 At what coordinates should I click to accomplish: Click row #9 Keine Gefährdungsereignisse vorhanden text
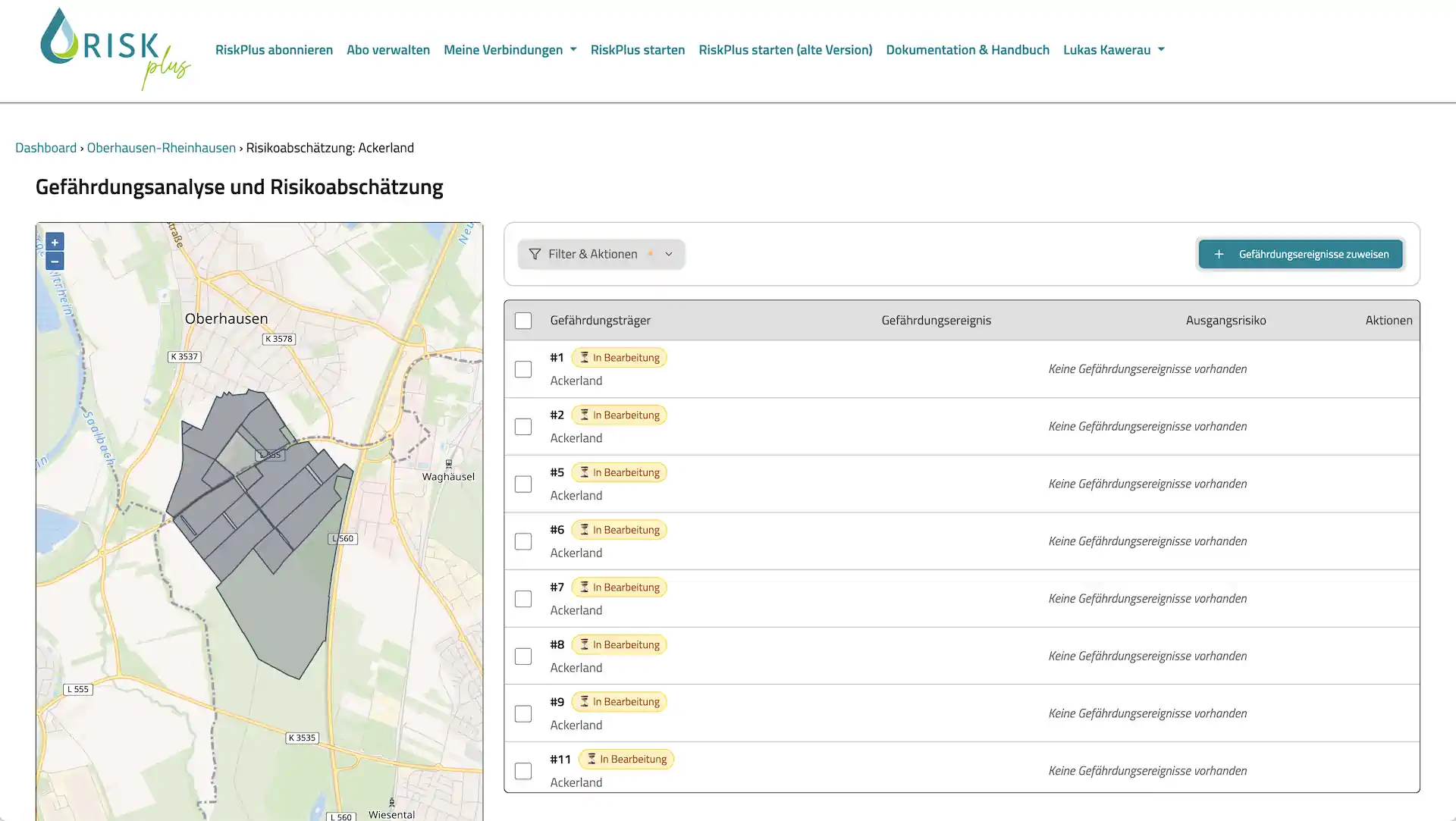[1147, 713]
